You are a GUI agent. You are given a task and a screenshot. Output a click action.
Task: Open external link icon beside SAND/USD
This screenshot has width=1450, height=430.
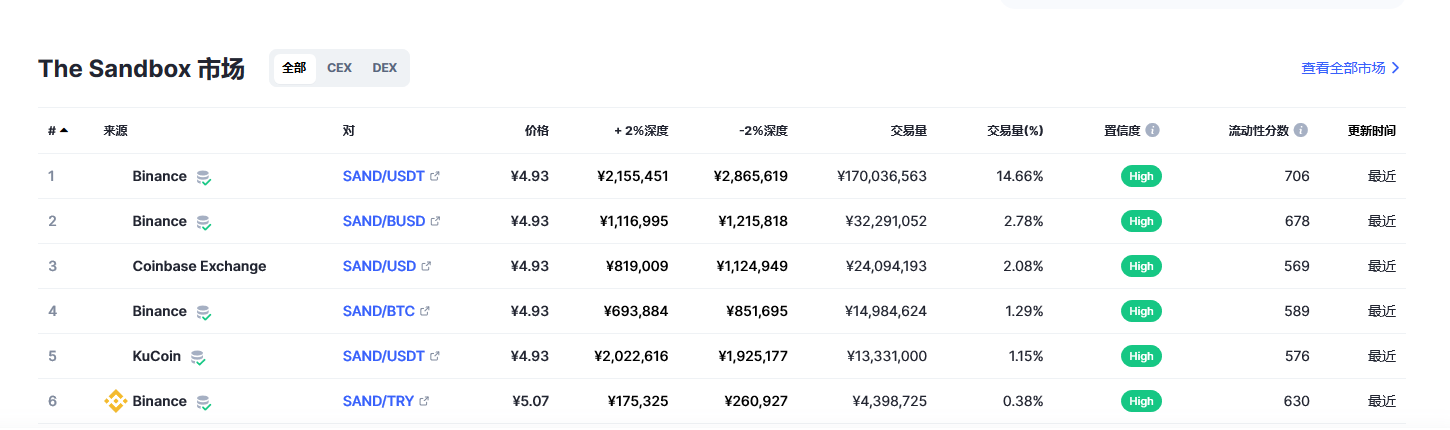[426, 266]
